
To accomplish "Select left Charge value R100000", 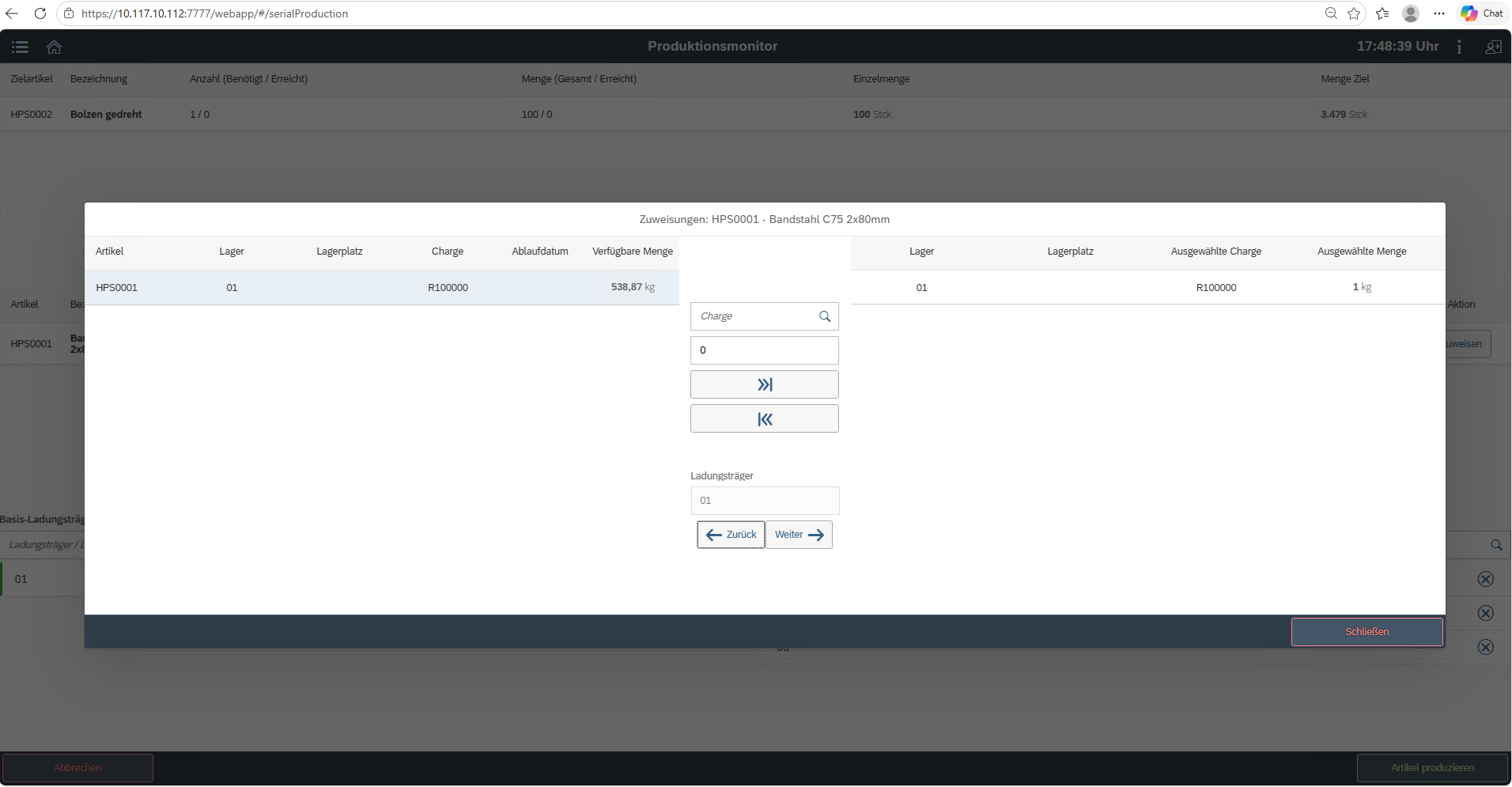I will click(448, 287).
